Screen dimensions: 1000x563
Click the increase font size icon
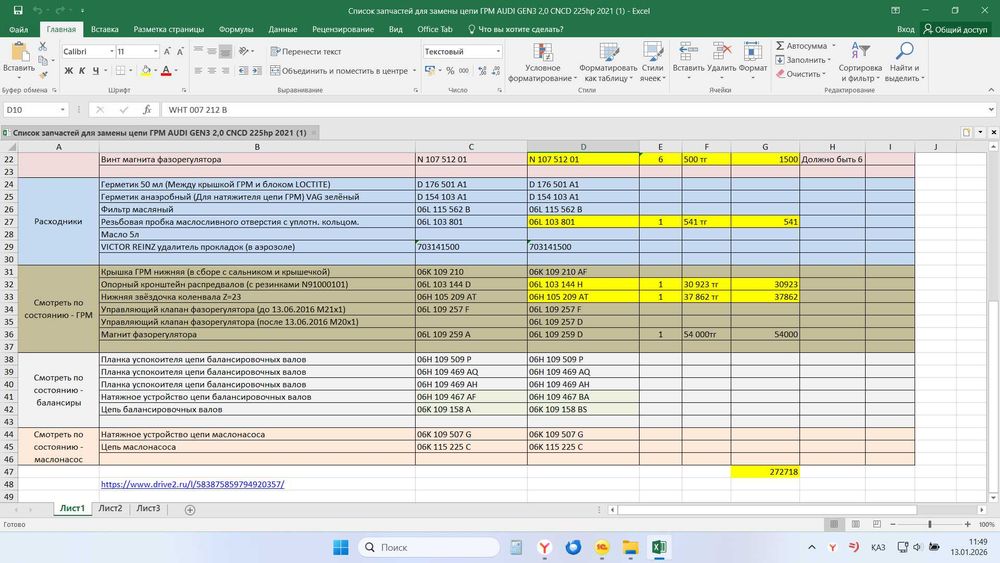(x=167, y=52)
